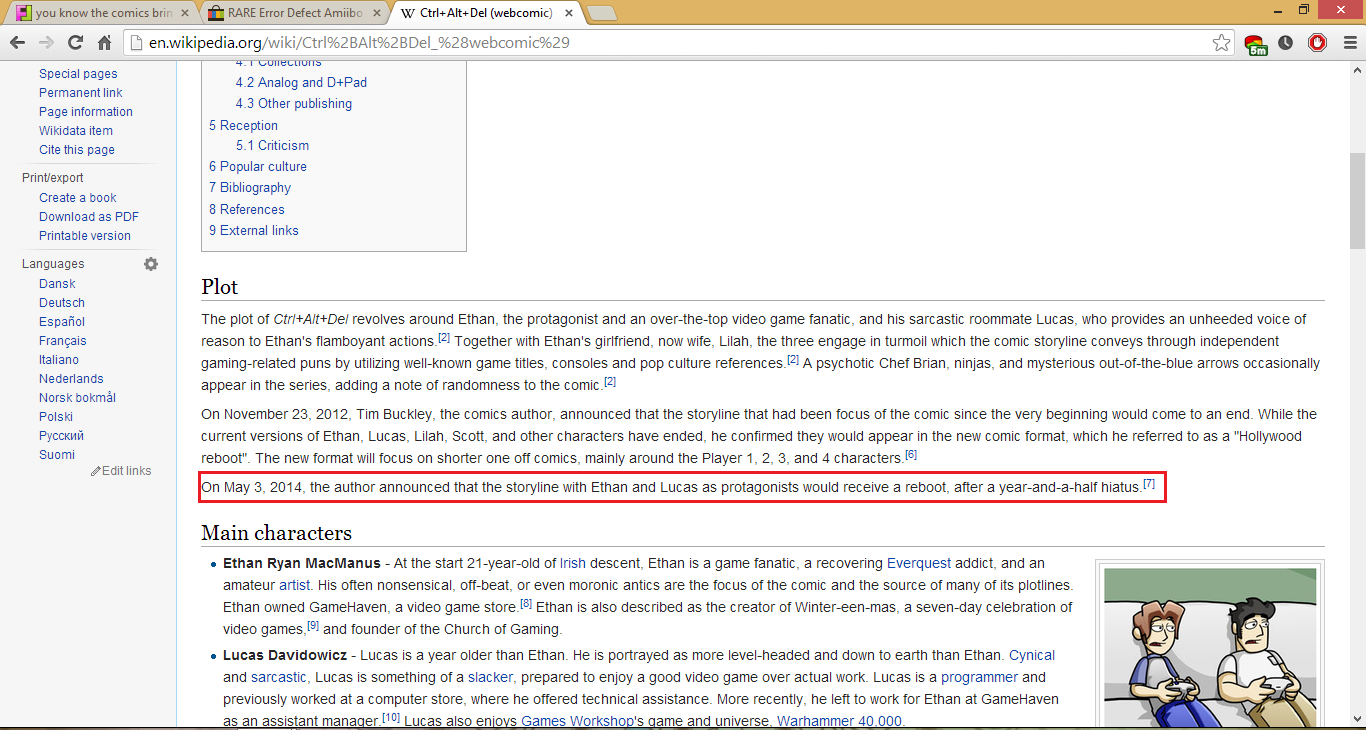The width and height of the screenshot is (1366, 730).
Task: Open a new tab
Action: coord(601,13)
